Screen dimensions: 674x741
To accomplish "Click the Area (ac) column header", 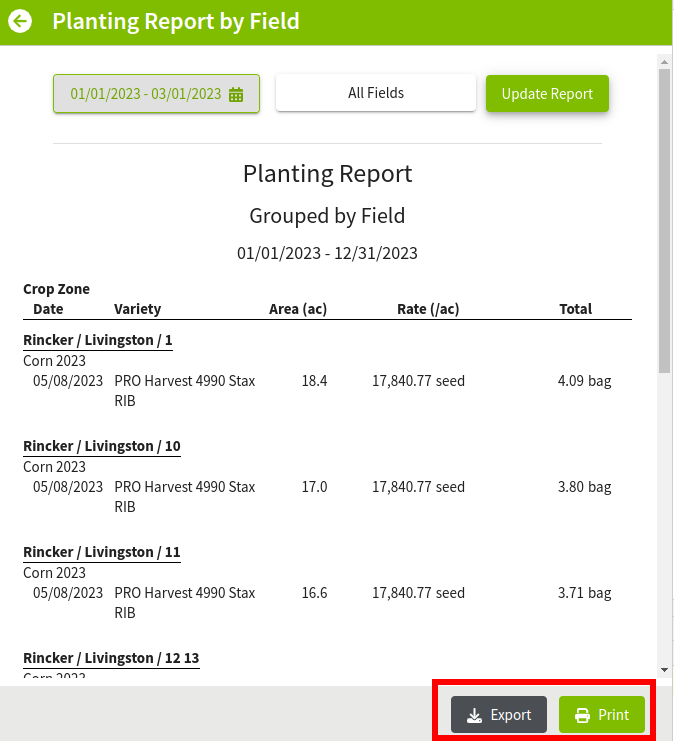I will 298,309.
